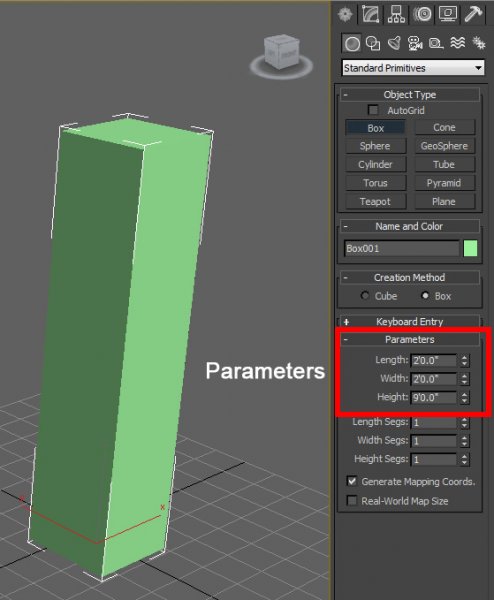
Task: Enable the AutoGrid checkbox
Action: [x=373, y=110]
